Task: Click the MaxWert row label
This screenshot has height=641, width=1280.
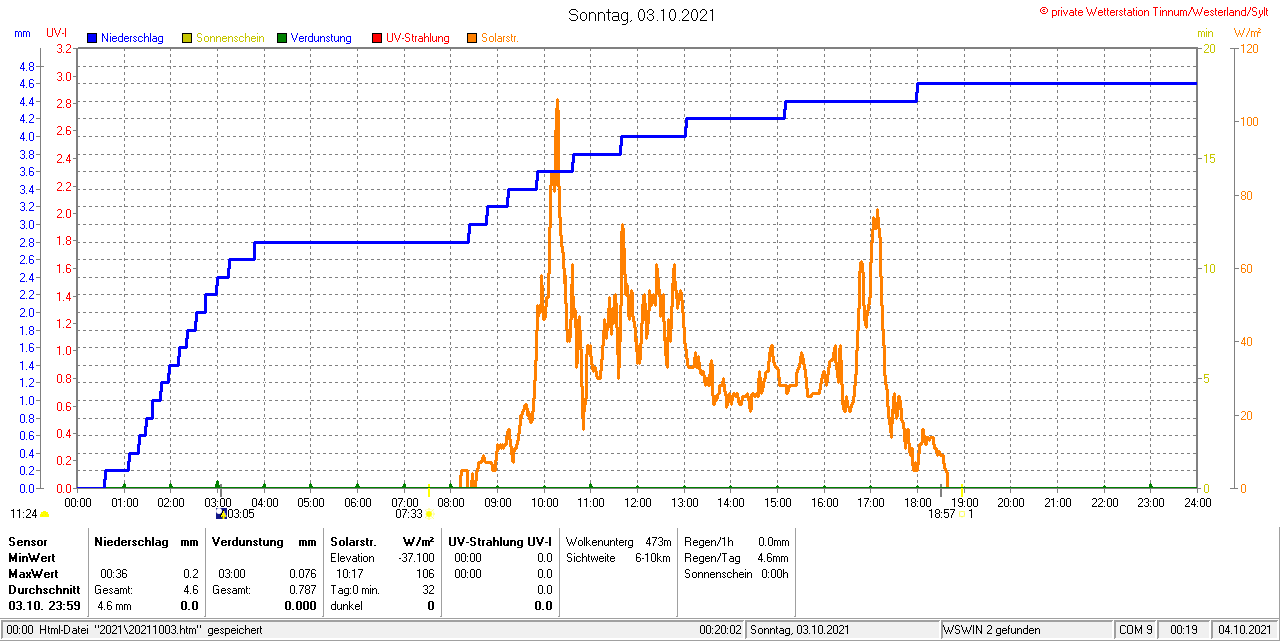Action: (34, 573)
